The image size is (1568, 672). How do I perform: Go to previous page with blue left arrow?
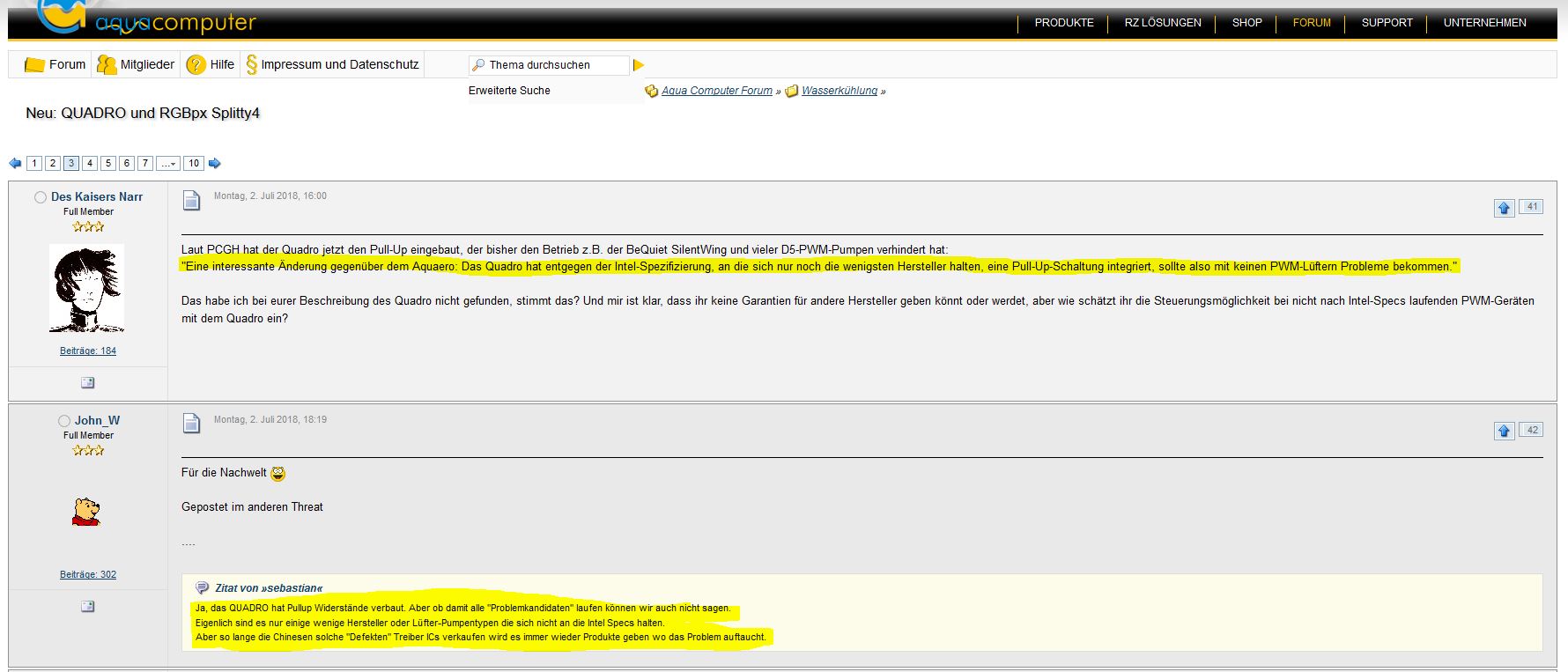[15, 163]
